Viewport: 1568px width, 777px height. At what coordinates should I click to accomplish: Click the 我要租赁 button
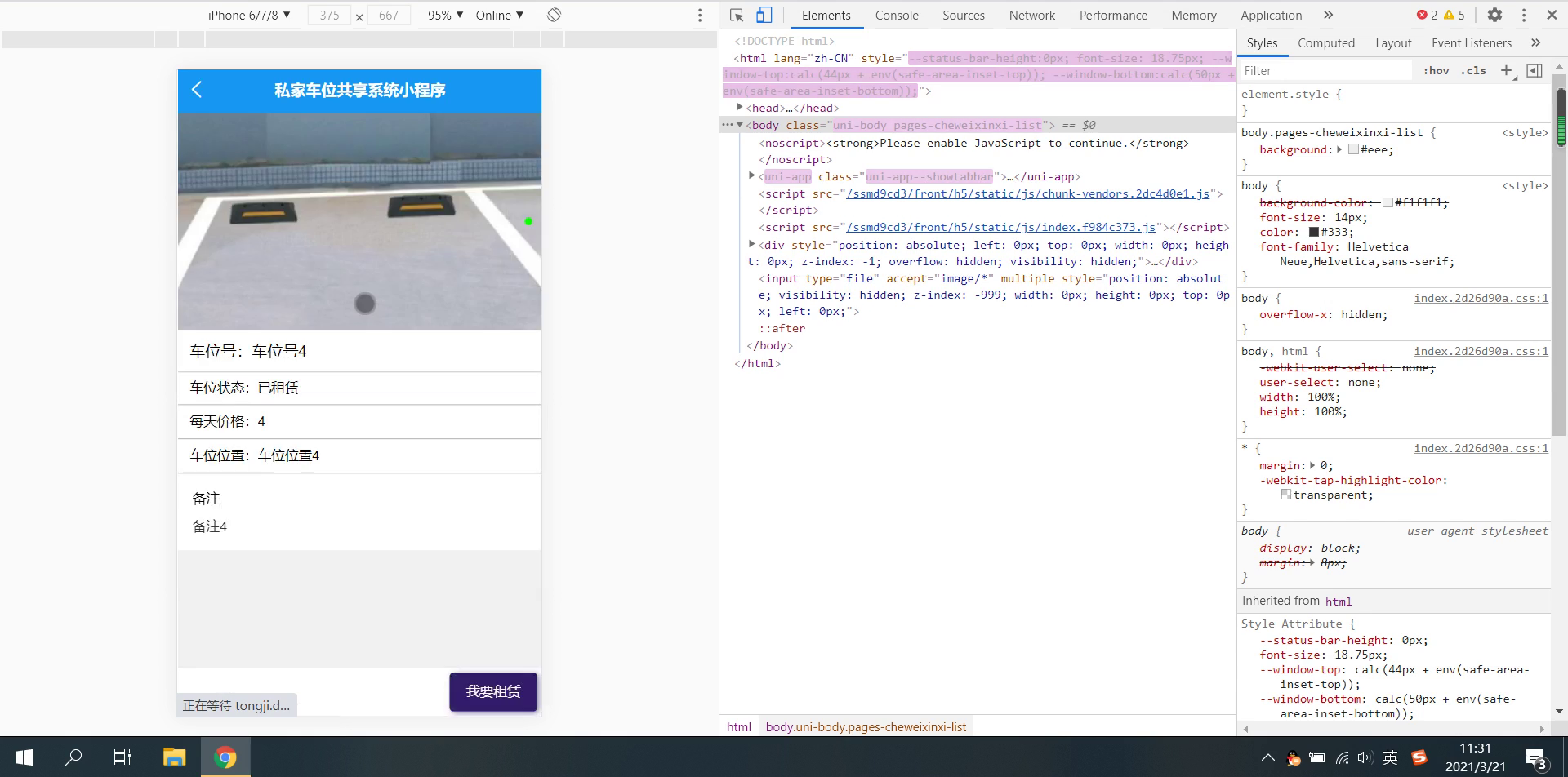(493, 691)
